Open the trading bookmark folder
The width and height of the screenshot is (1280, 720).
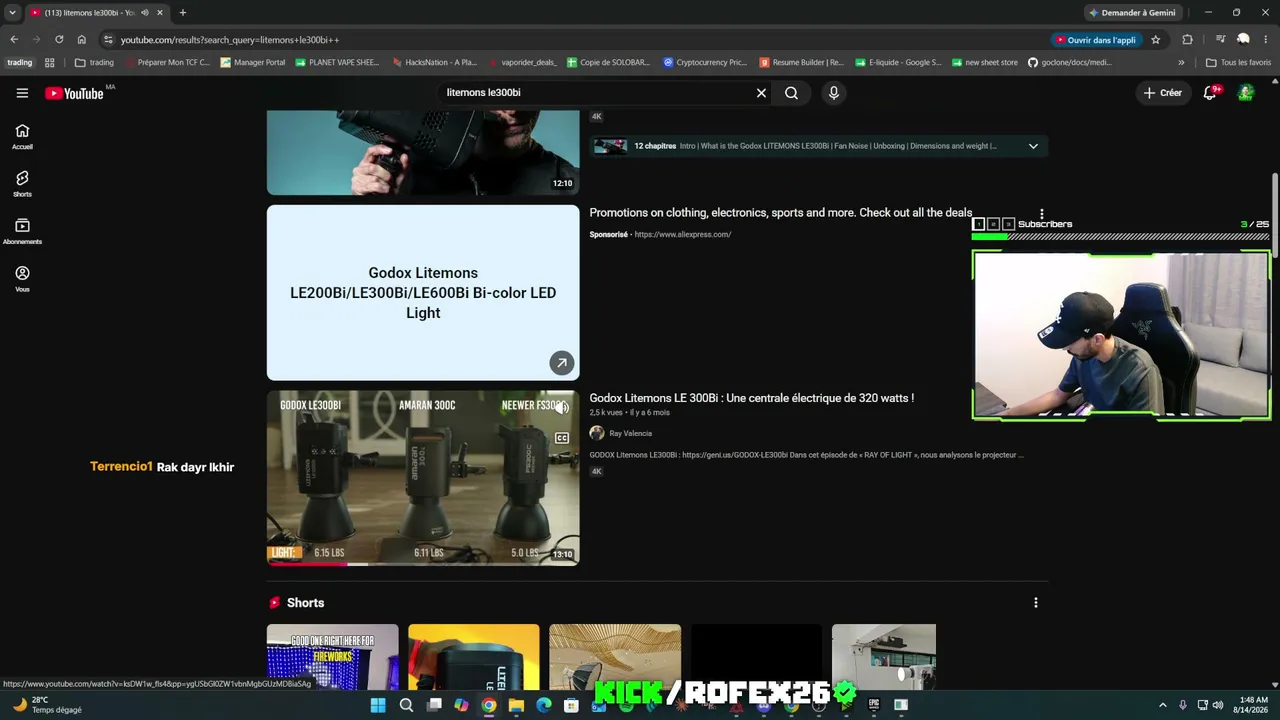[x=94, y=62]
